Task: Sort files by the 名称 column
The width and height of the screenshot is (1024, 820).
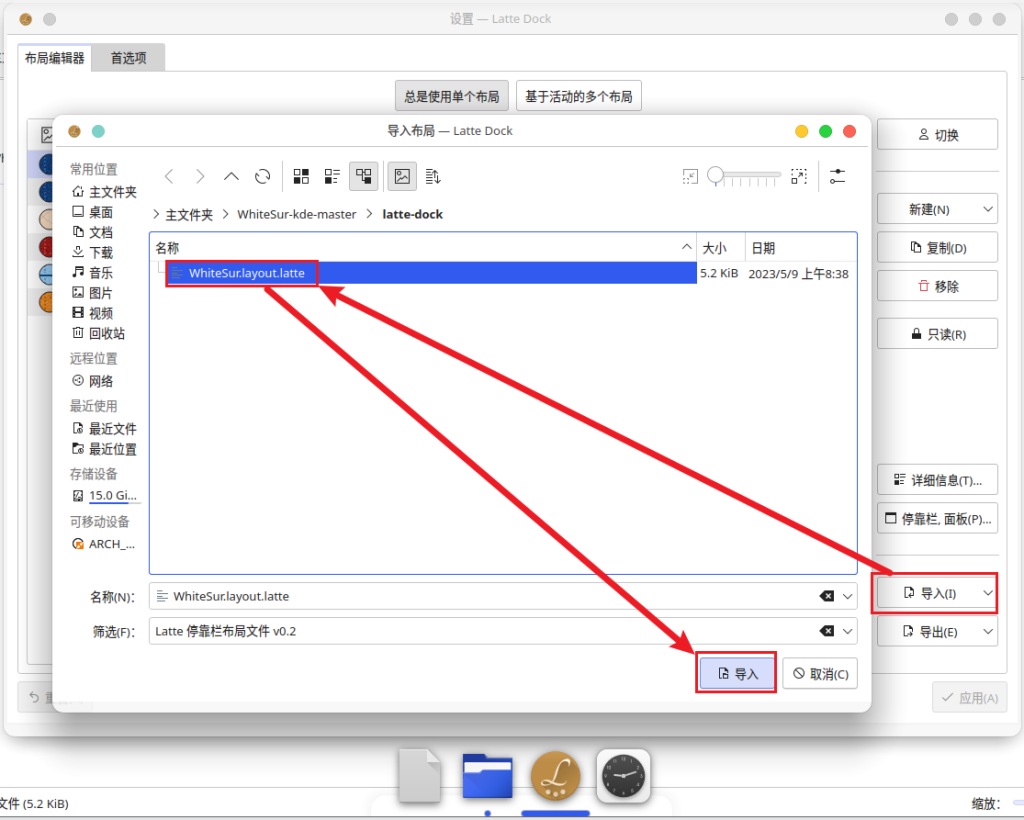Action: tap(423, 248)
